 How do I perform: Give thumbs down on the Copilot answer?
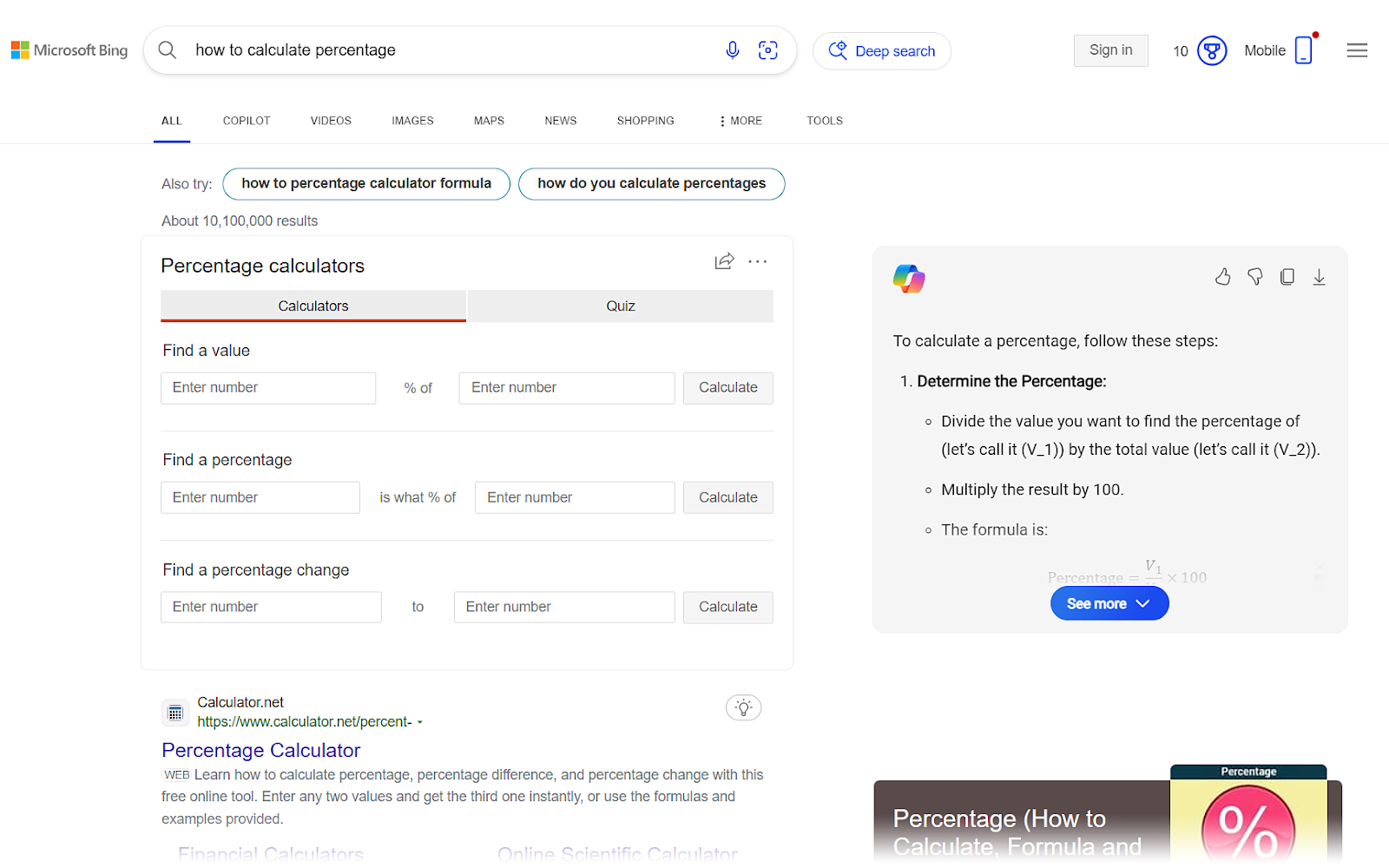[x=1254, y=276]
